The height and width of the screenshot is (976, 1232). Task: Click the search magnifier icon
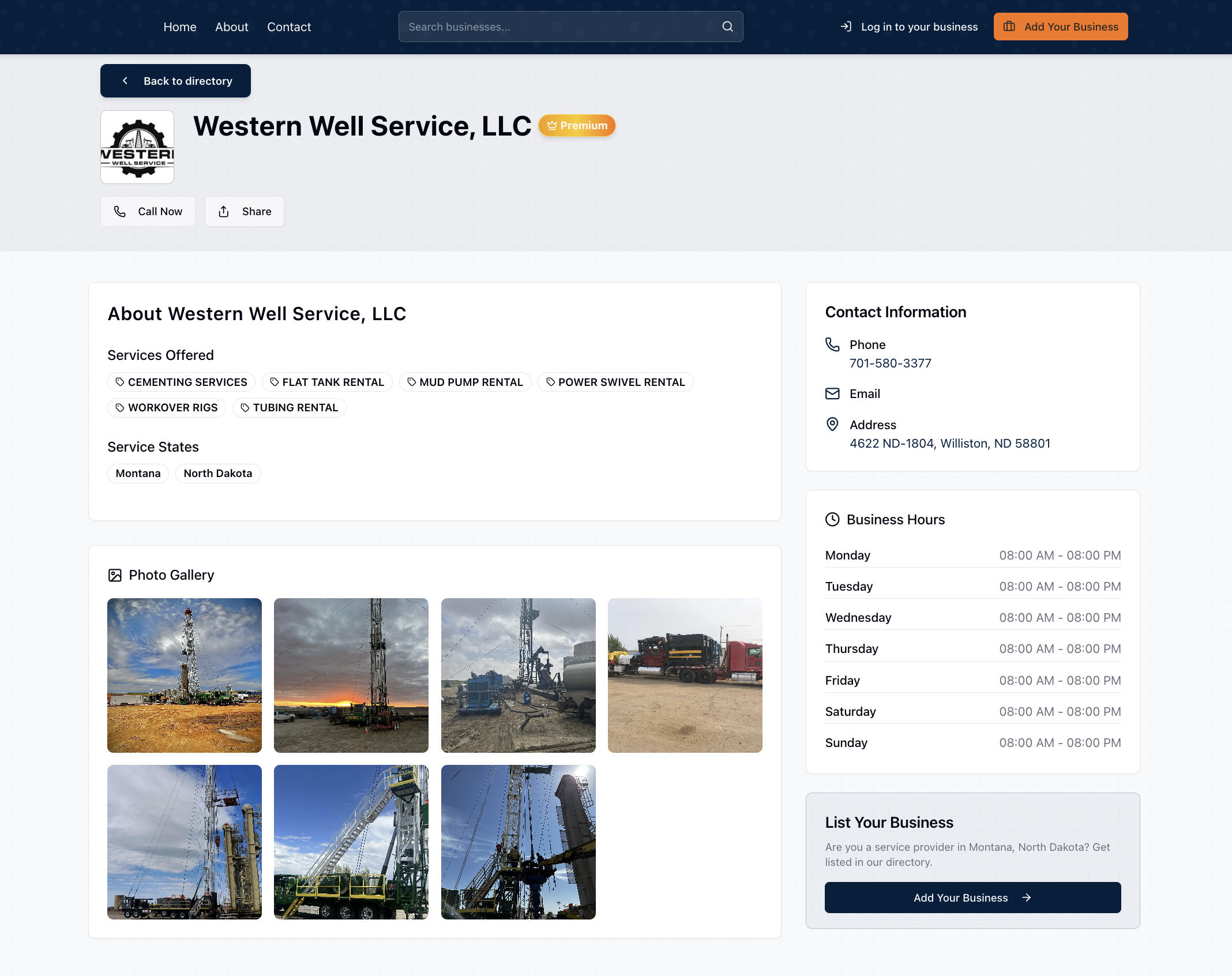coord(727,26)
